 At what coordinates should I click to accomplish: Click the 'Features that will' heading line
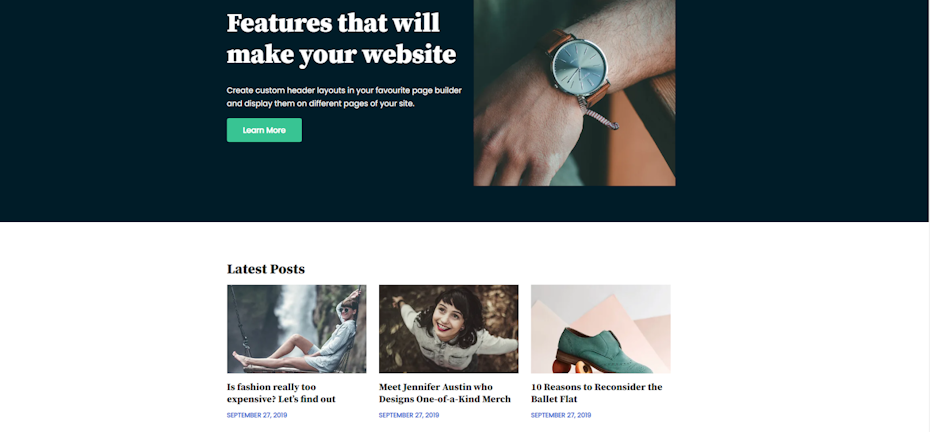(x=333, y=23)
